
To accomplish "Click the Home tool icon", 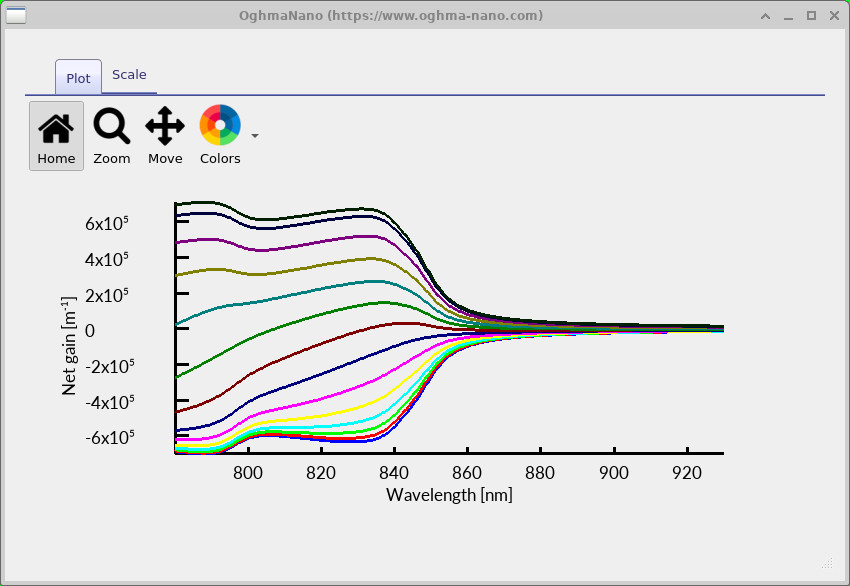I will 56,136.
